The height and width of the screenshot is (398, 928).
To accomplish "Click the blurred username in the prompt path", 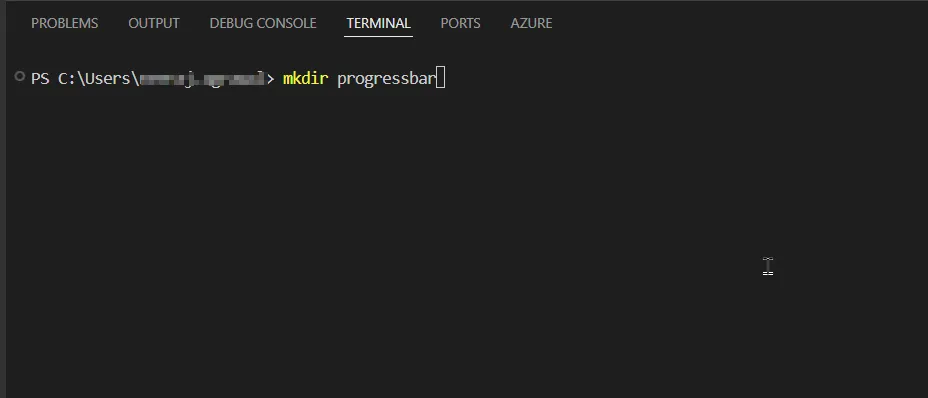I will [x=197, y=78].
